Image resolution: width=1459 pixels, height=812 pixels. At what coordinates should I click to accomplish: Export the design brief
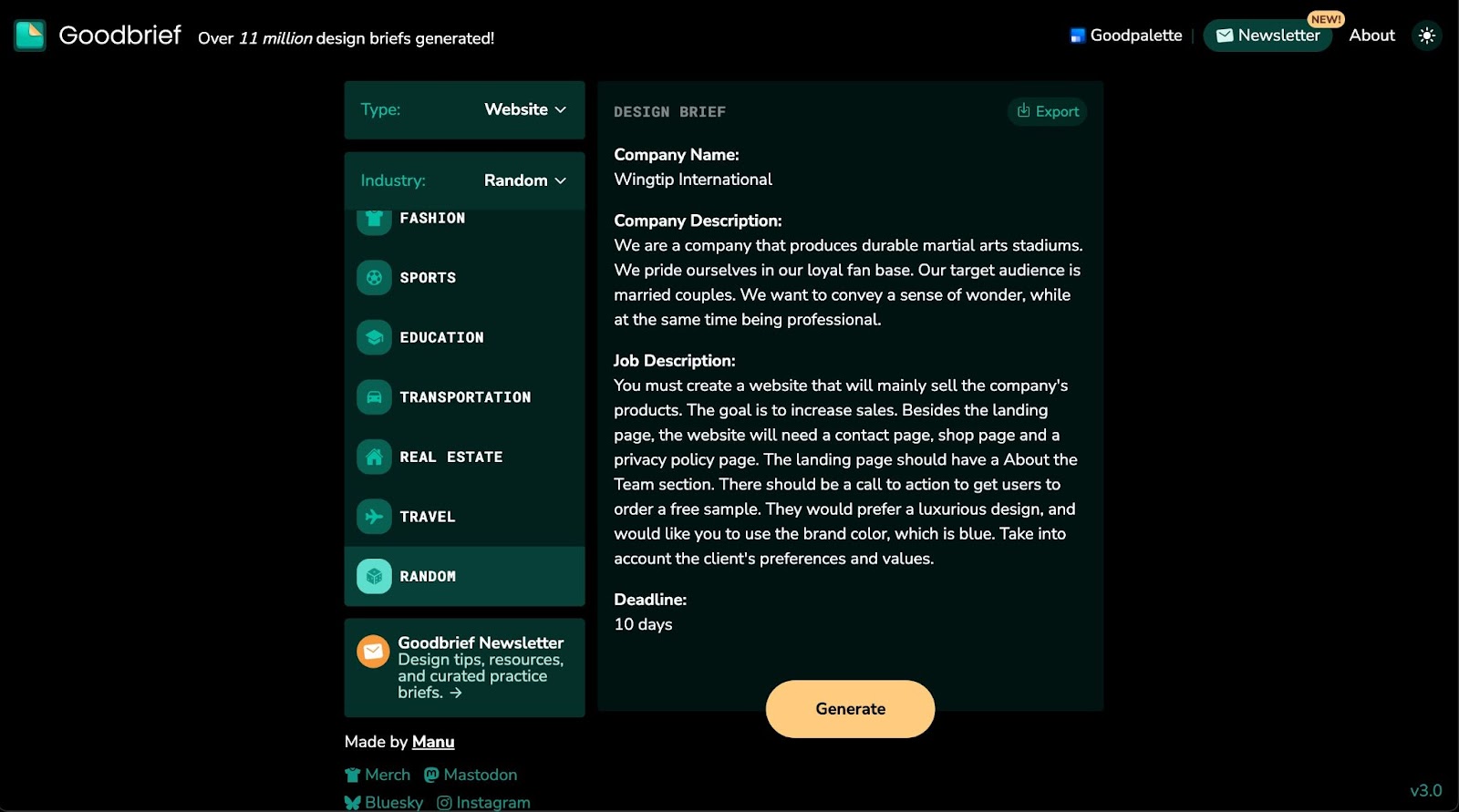tap(1047, 111)
